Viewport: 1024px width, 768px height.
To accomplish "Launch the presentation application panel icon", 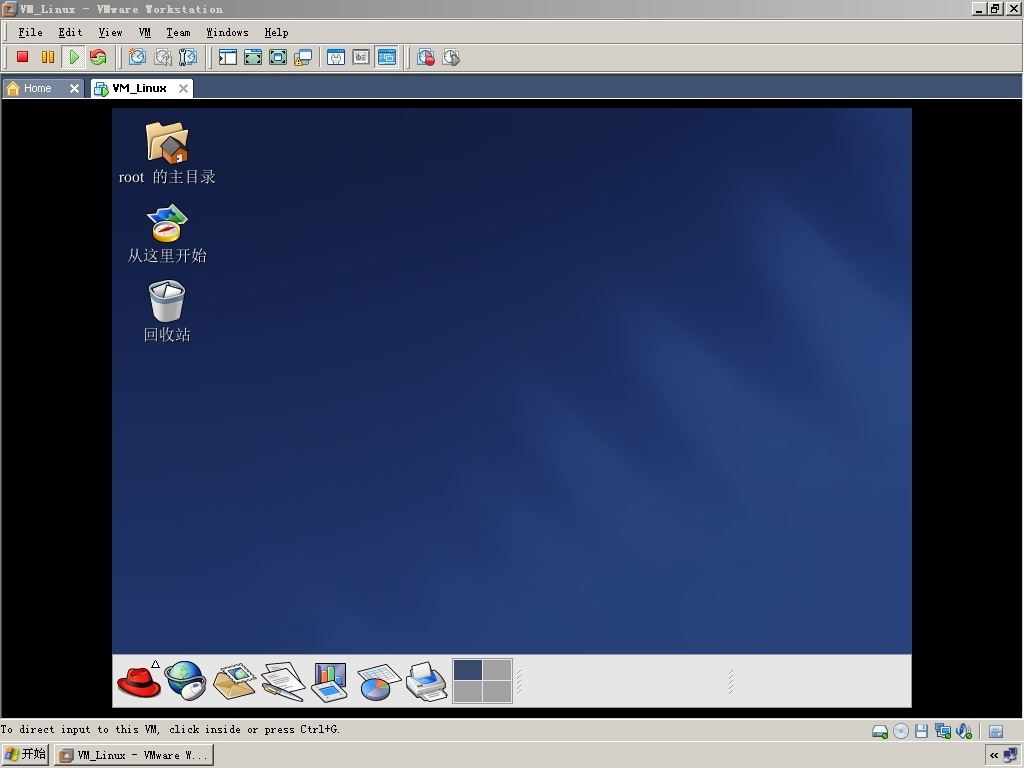I will [330, 681].
